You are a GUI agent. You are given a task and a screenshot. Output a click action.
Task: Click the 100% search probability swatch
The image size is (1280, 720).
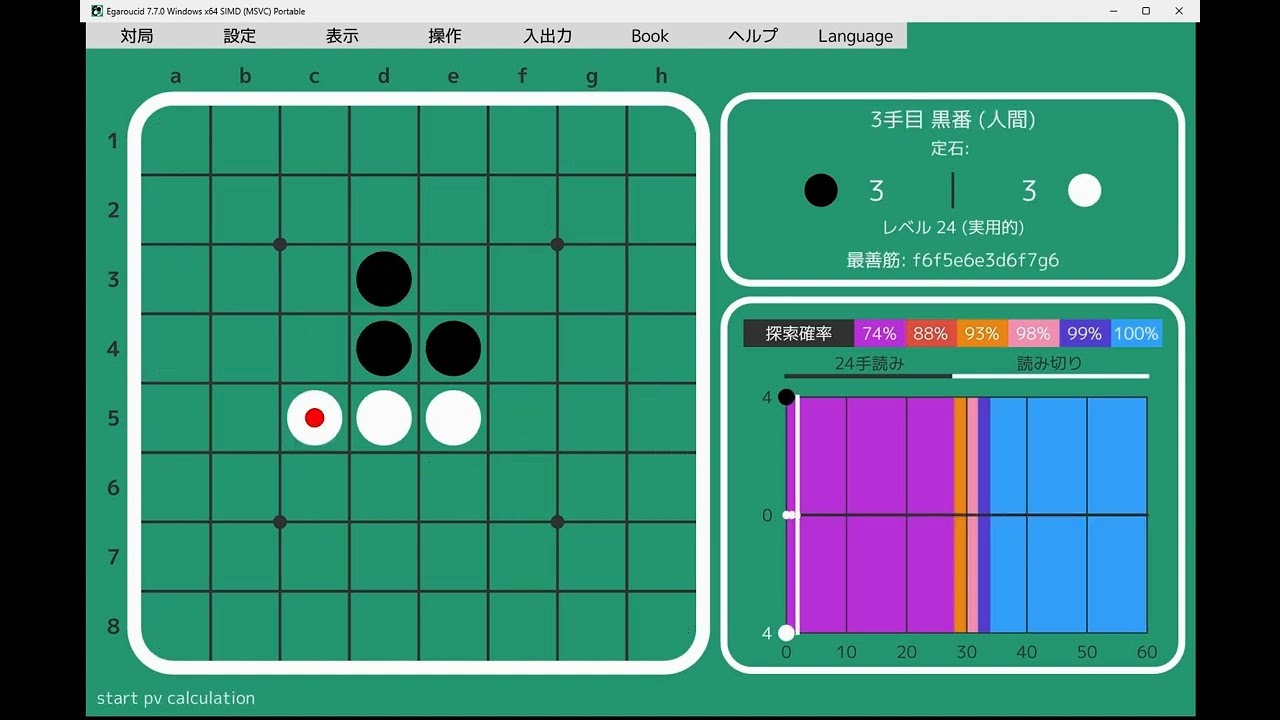pyautogui.click(x=1136, y=334)
